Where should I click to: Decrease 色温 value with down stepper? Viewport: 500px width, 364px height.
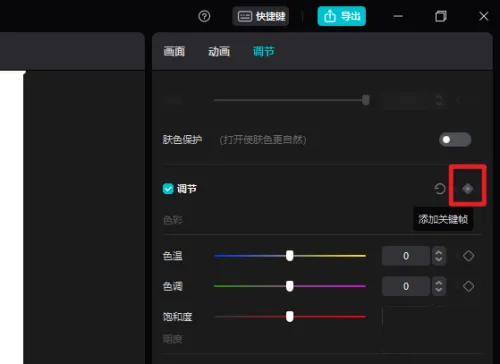tap(439, 260)
